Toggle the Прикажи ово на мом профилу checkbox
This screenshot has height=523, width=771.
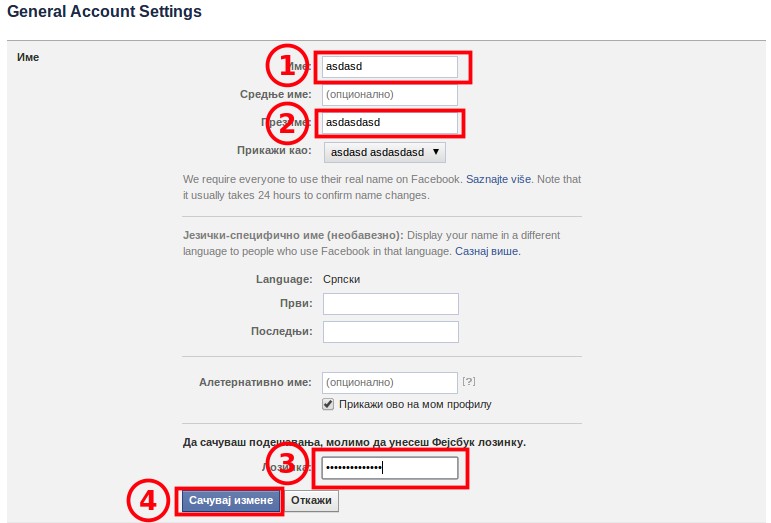click(x=328, y=404)
